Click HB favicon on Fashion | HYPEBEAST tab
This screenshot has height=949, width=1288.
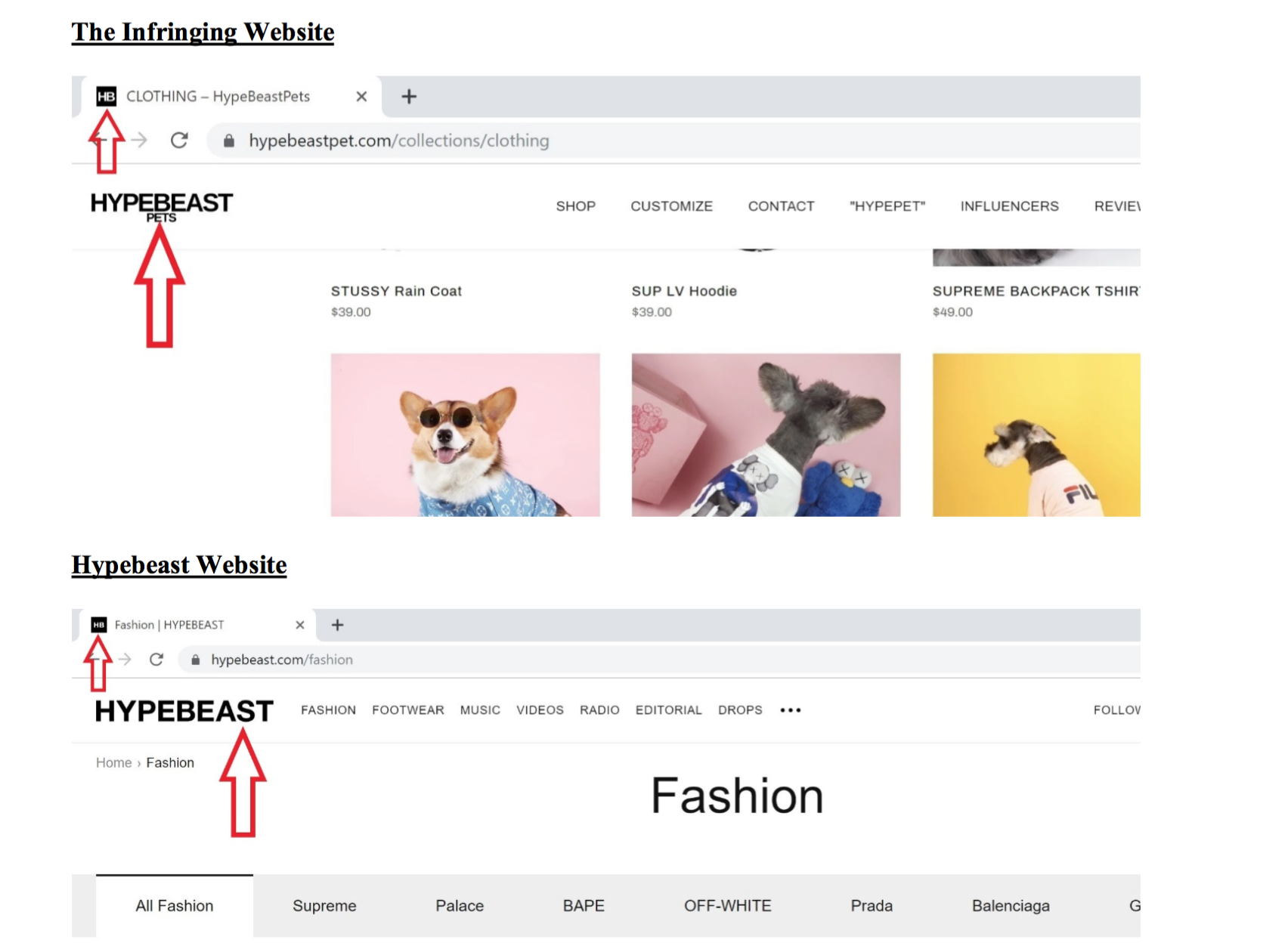99,625
